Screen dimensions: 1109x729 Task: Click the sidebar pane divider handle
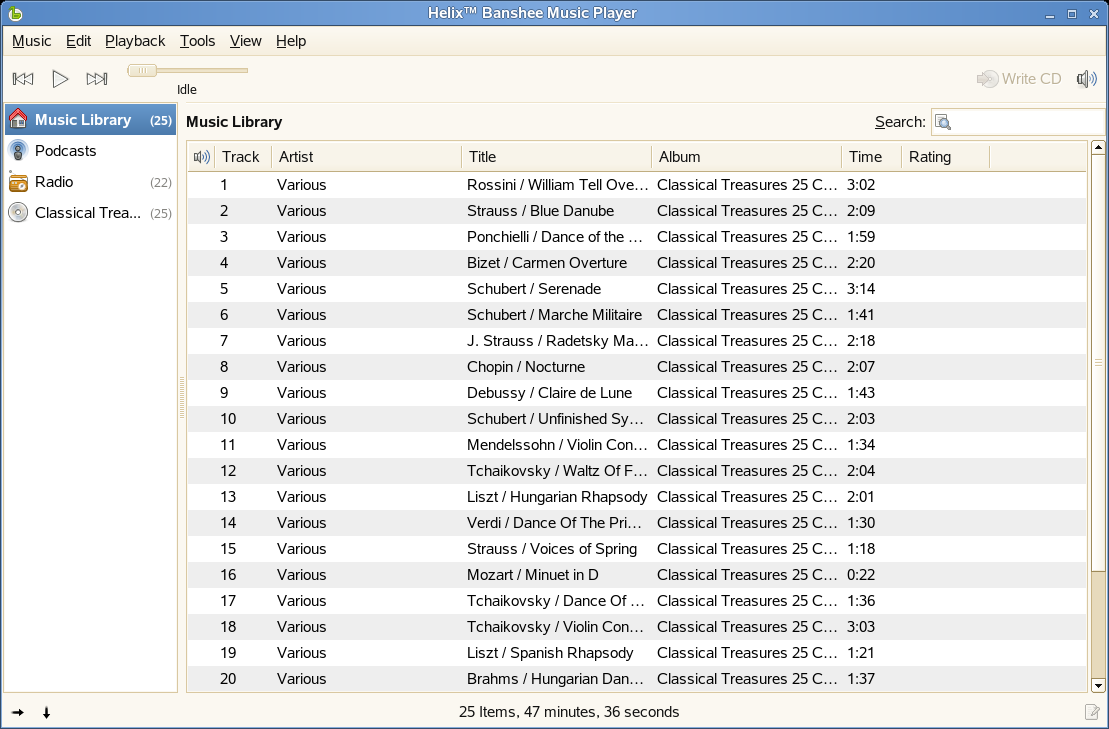pyautogui.click(x=182, y=397)
